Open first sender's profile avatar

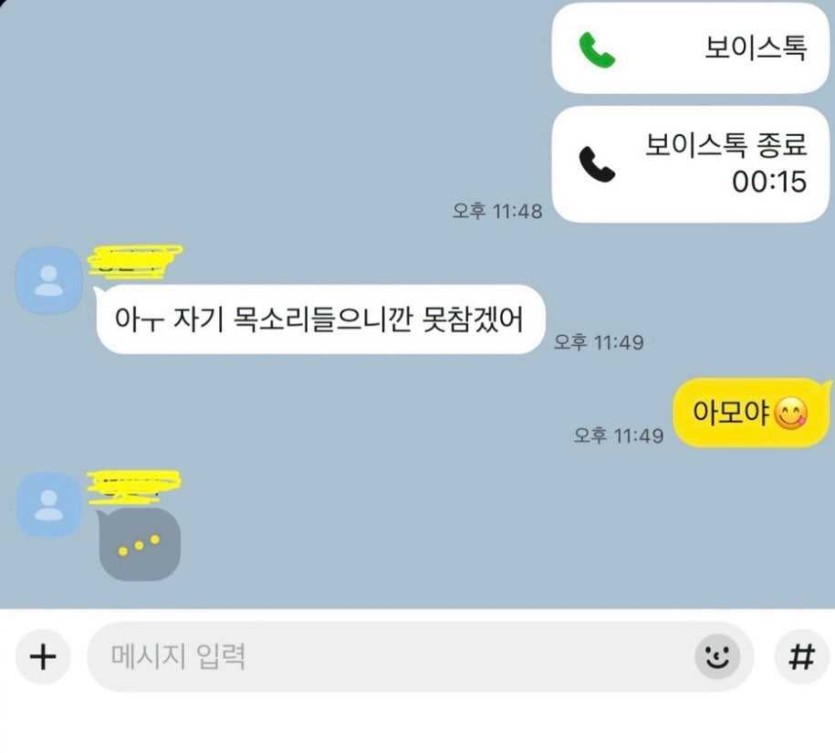coord(49,280)
